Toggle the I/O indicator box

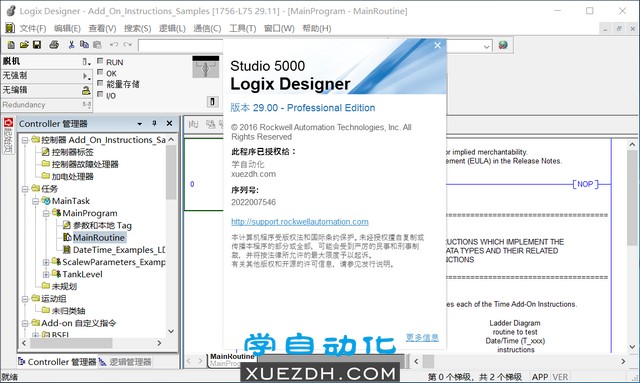100,94
